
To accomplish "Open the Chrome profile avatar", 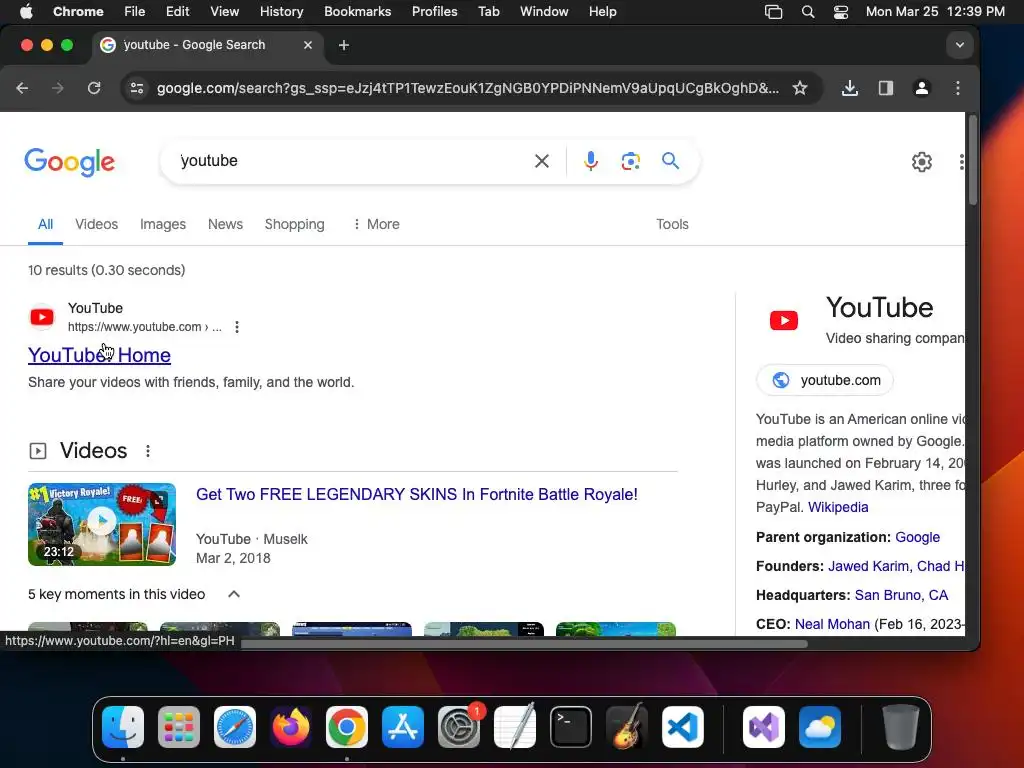I will coord(921,88).
